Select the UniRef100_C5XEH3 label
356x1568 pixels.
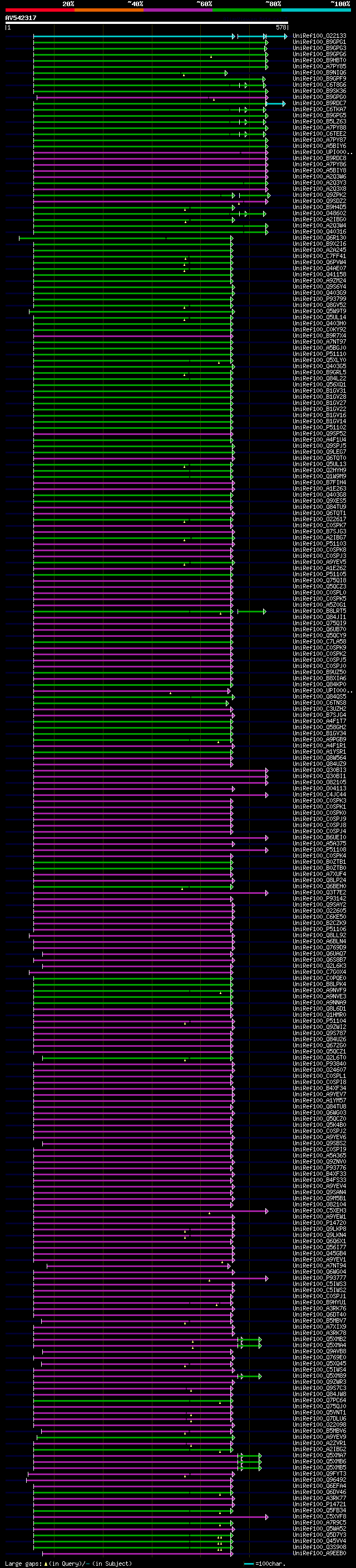(319, 1211)
